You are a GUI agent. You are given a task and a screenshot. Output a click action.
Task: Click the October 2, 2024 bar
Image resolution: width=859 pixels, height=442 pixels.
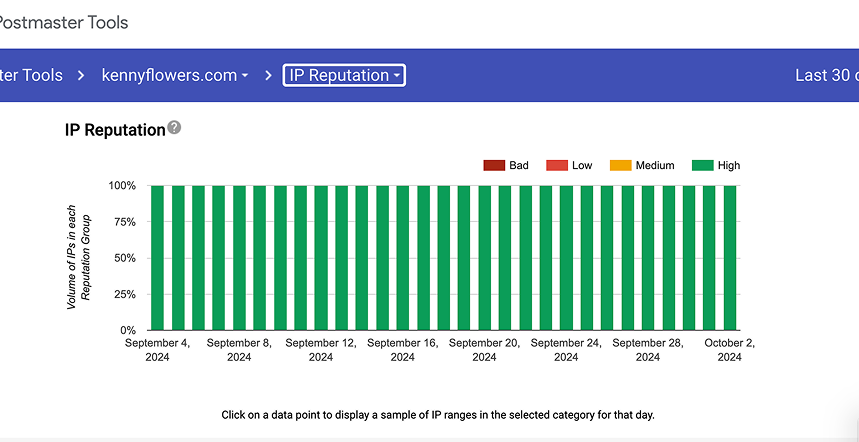[730, 257]
